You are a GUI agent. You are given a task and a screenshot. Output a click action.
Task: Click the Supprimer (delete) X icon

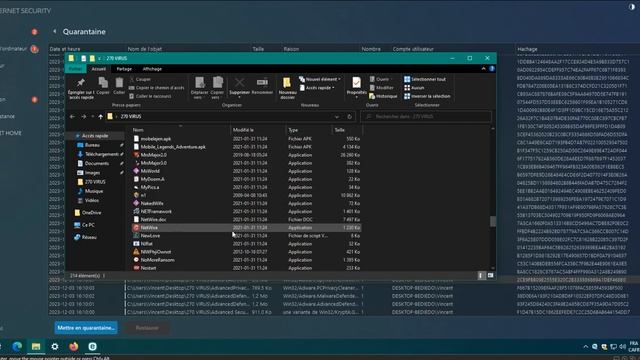tap(239, 83)
